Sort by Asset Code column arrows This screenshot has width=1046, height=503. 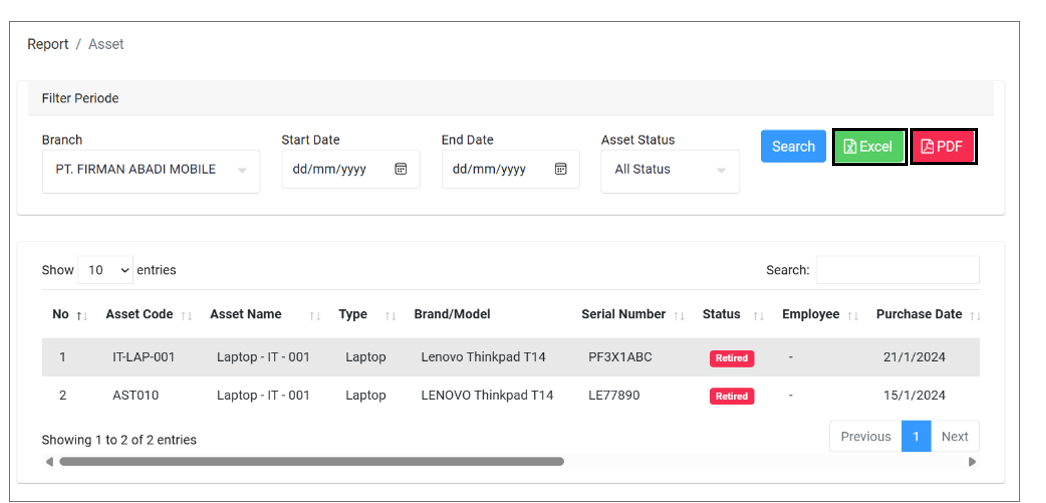(187, 315)
